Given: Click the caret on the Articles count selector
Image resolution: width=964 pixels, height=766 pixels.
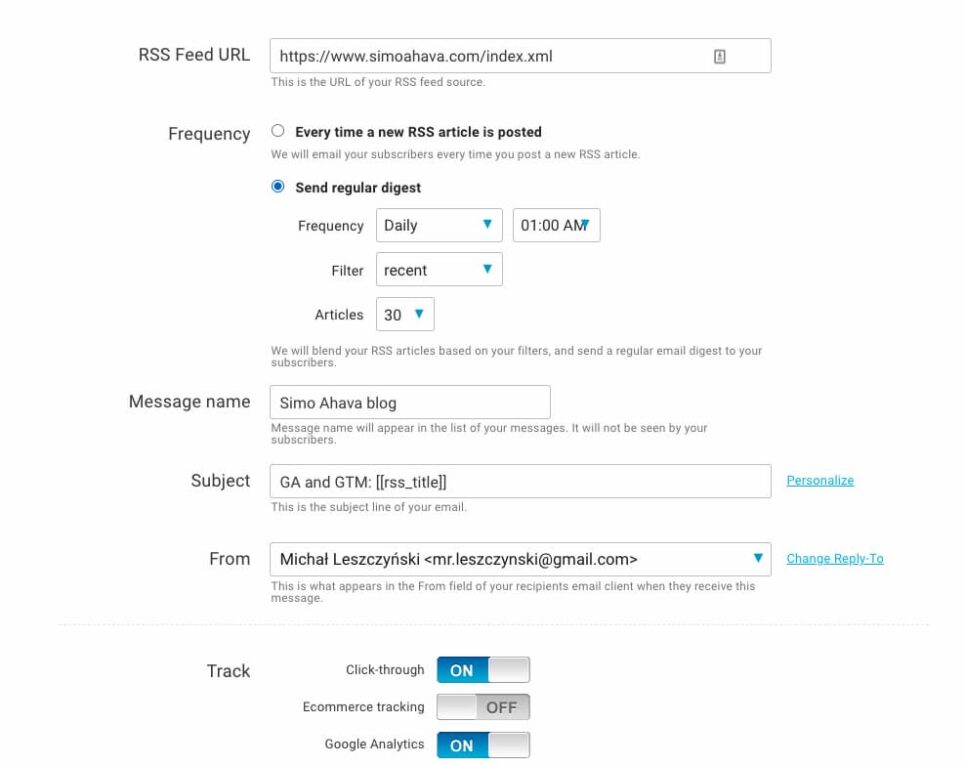Looking at the screenshot, I should tap(421, 314).
